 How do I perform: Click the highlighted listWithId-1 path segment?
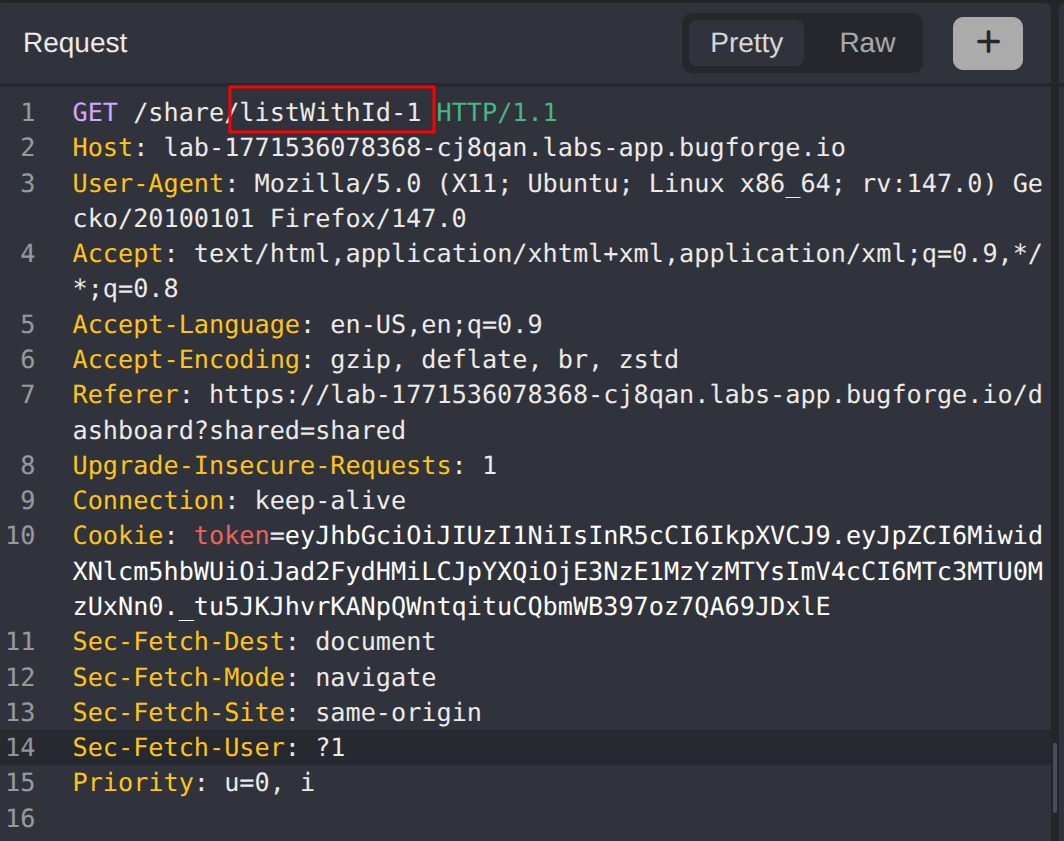(x=332, y=112)
